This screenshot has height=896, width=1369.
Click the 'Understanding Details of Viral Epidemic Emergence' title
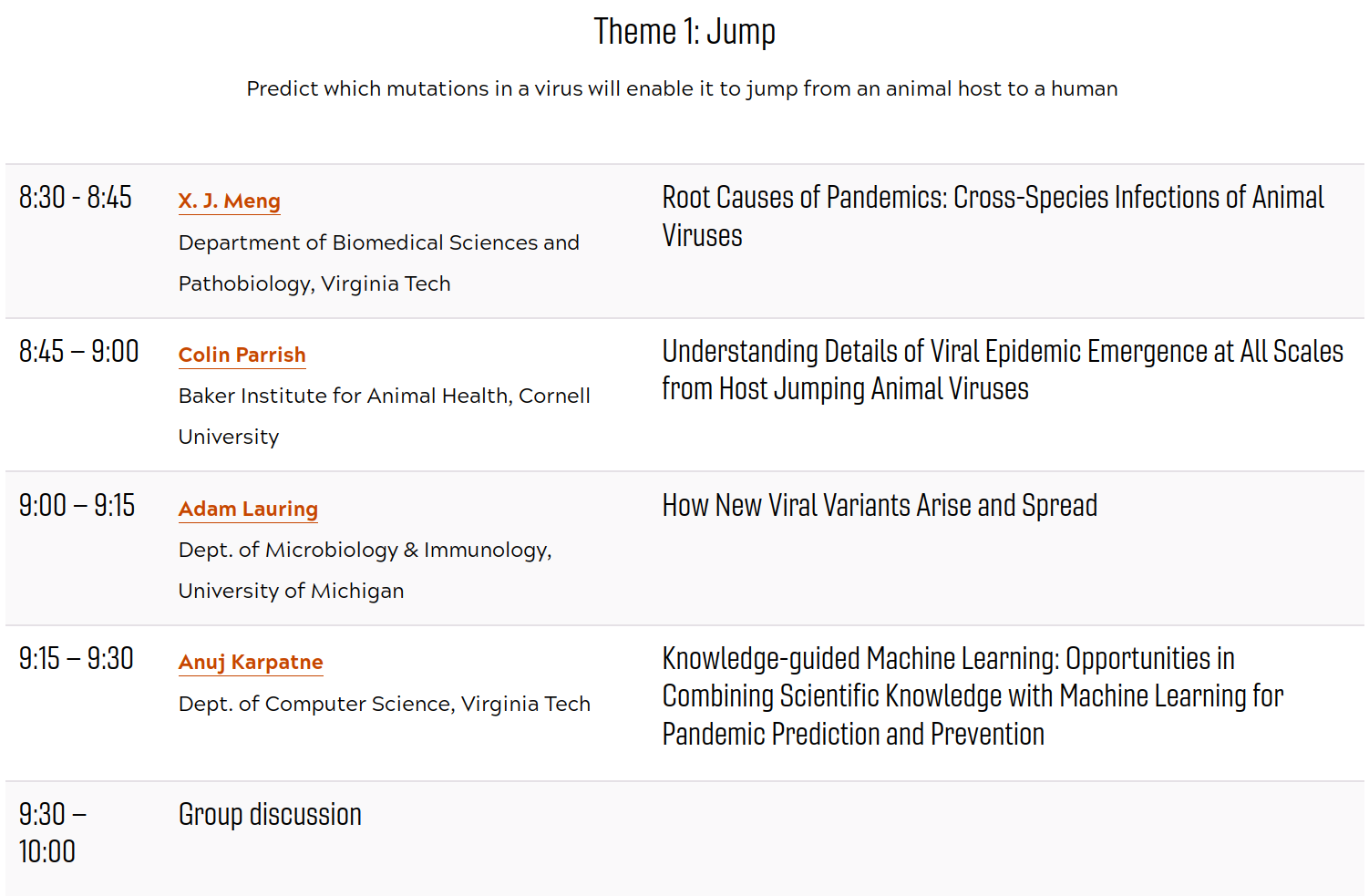tap(1003, 369)
